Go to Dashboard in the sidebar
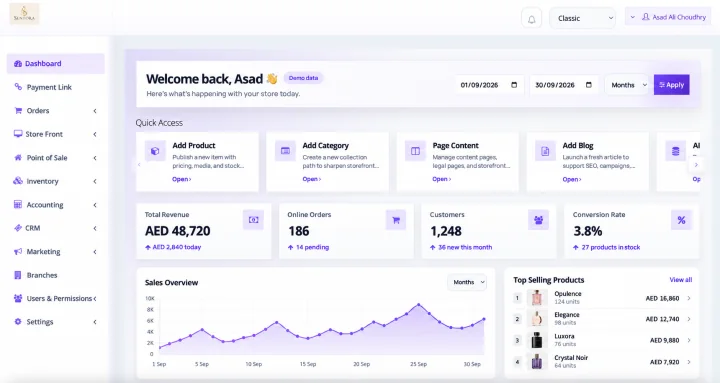 (56, 63)
